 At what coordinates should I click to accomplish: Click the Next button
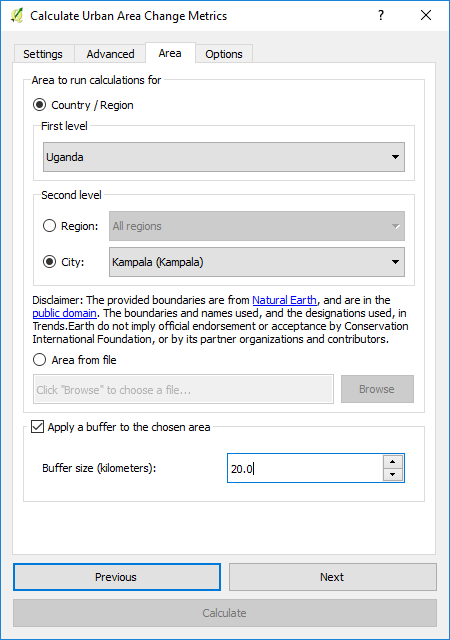(x=332, y=577)
